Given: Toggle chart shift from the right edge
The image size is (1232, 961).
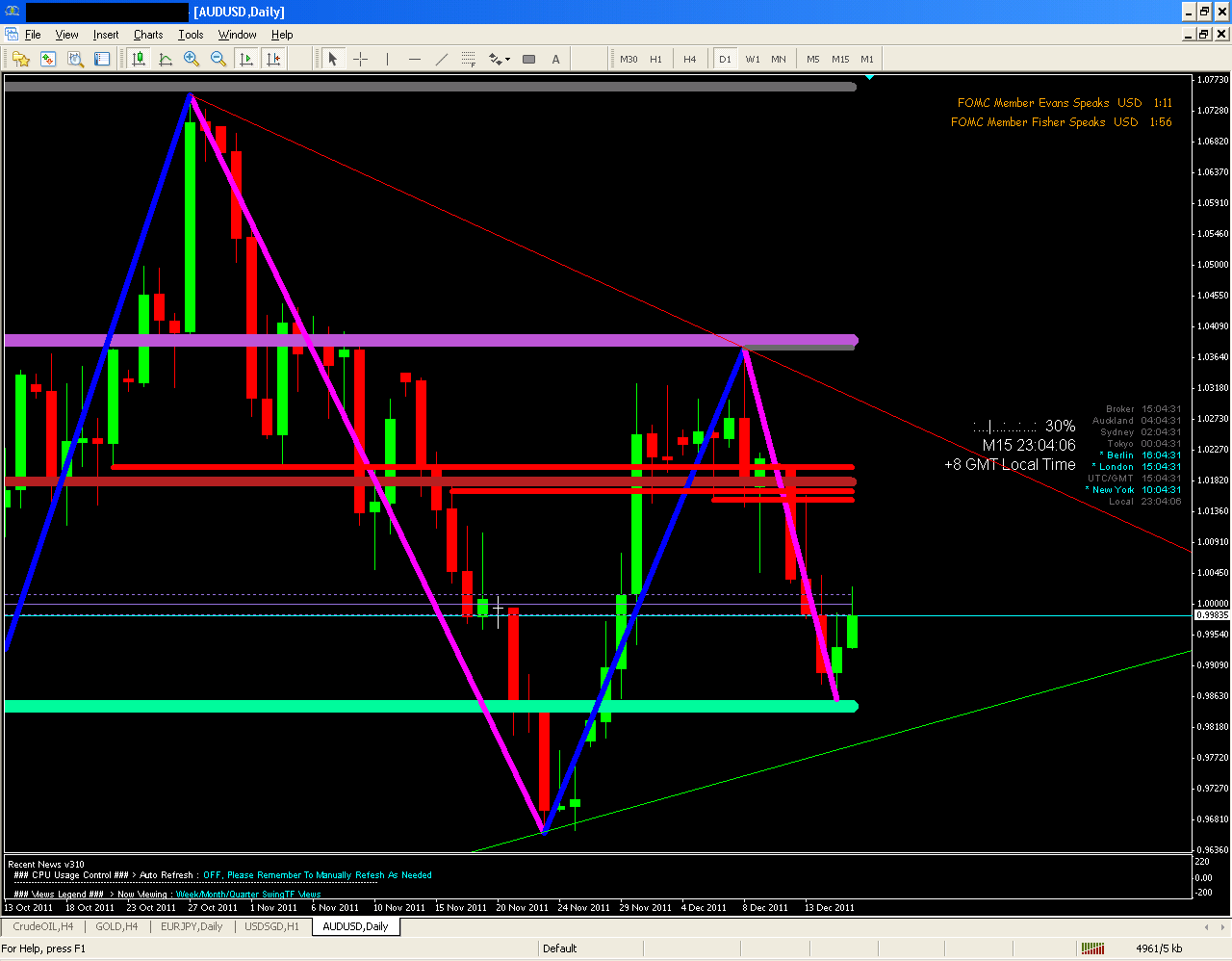Looking at the screenshot, I should pyautogui.click(x=273, y=59).
